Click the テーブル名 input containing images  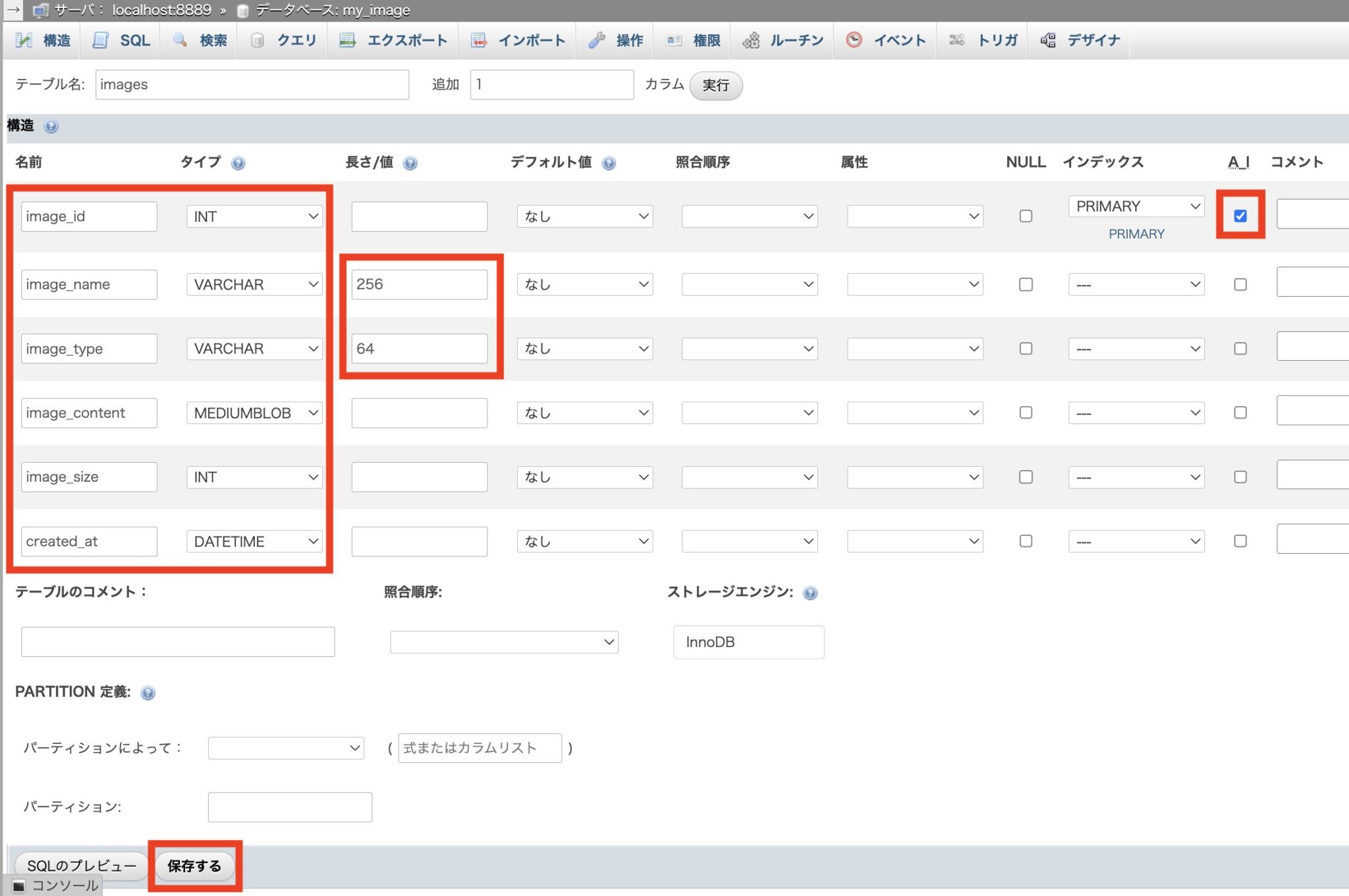click(252, 85)
